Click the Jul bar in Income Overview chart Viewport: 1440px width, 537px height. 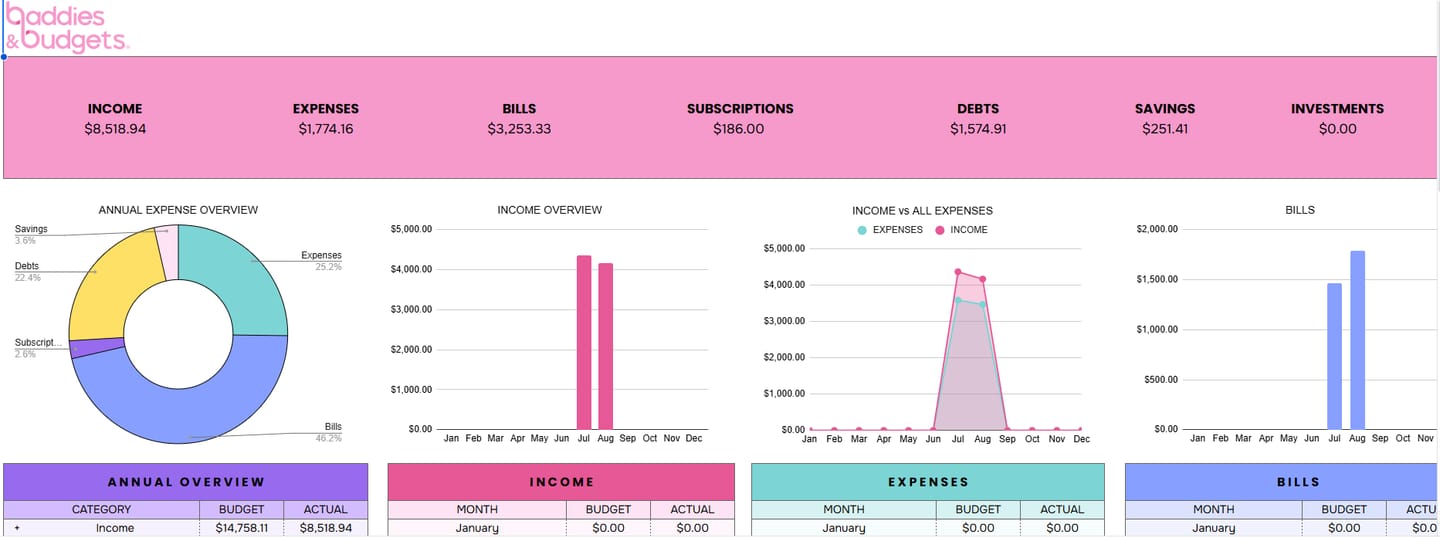click(584, 342)
